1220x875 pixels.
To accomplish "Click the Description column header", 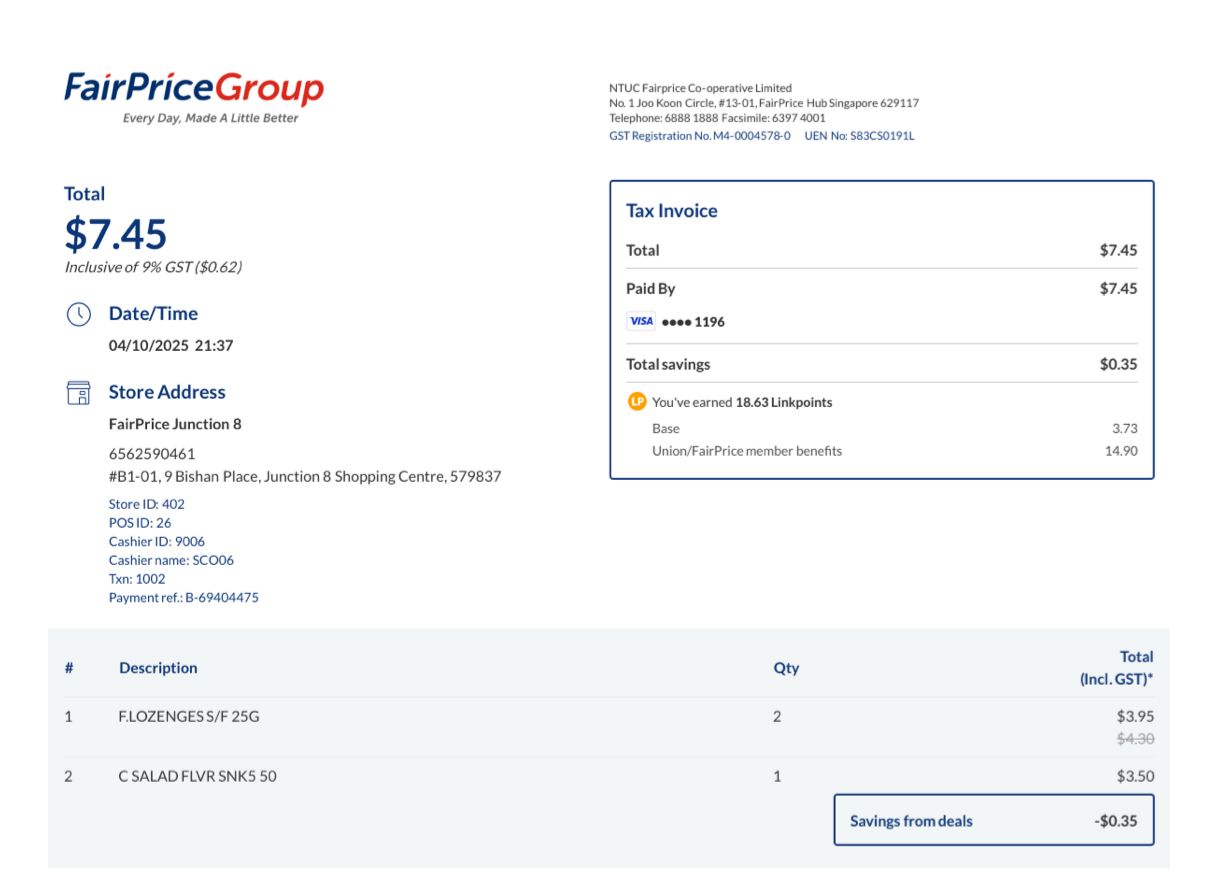I will pyautogui.click(x=158, y=668).
